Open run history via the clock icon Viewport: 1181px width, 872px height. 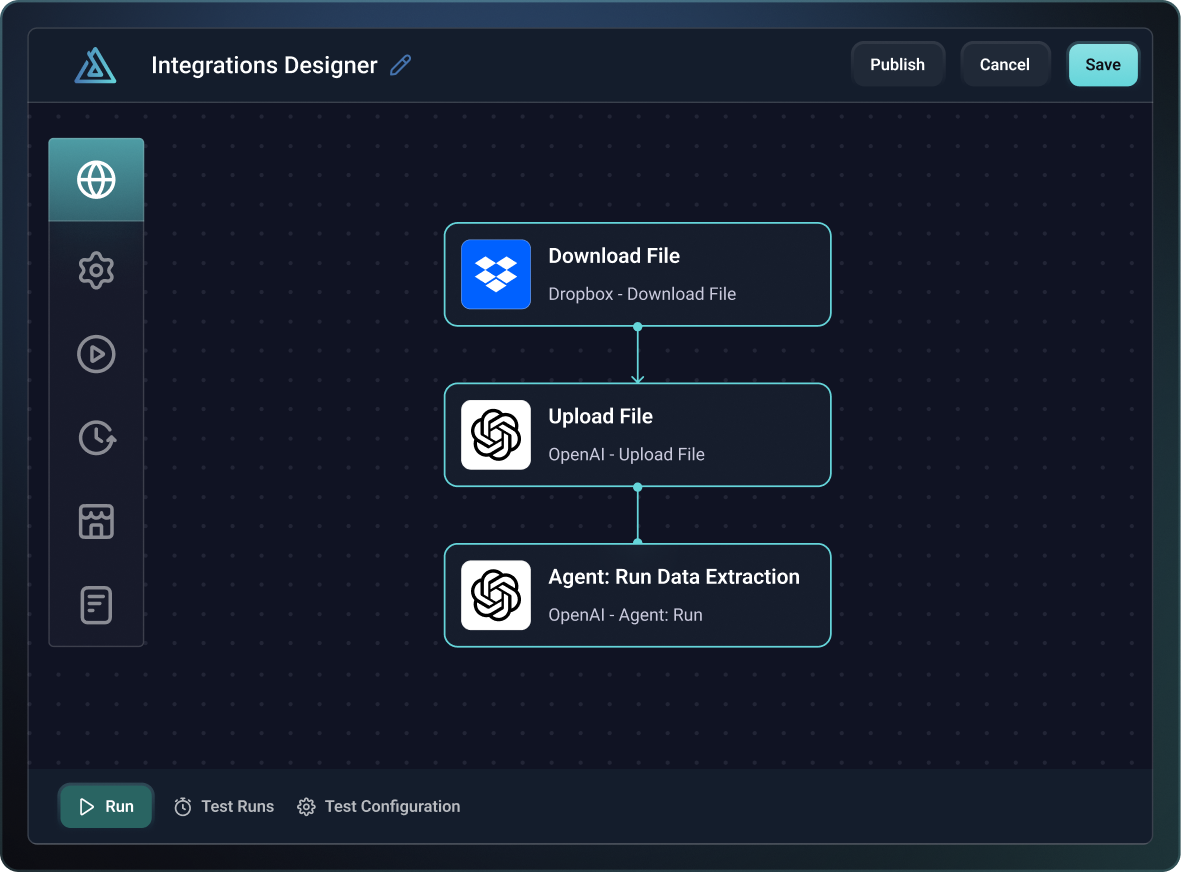click(x=96, y=437)
